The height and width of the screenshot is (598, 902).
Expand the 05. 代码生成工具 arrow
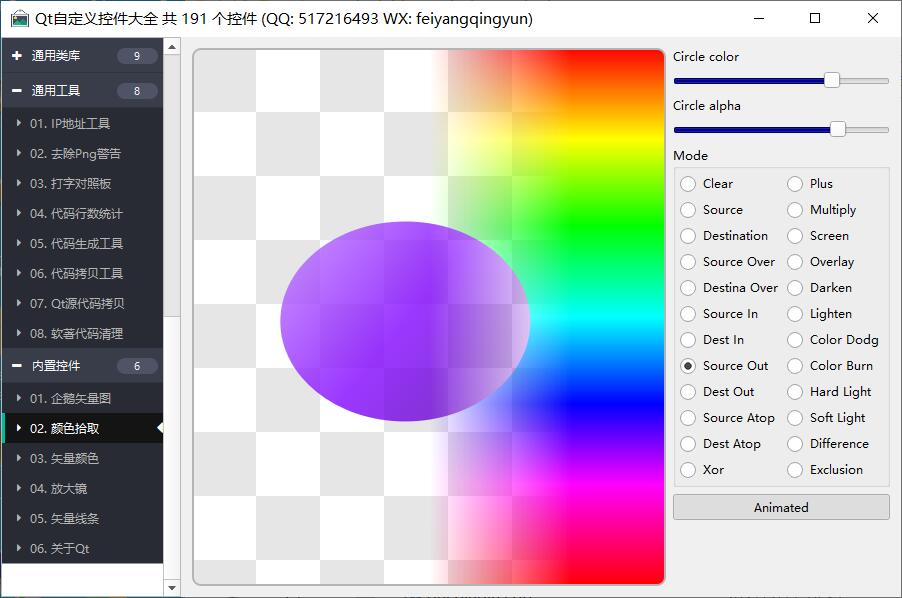click(x=19, y=244)
